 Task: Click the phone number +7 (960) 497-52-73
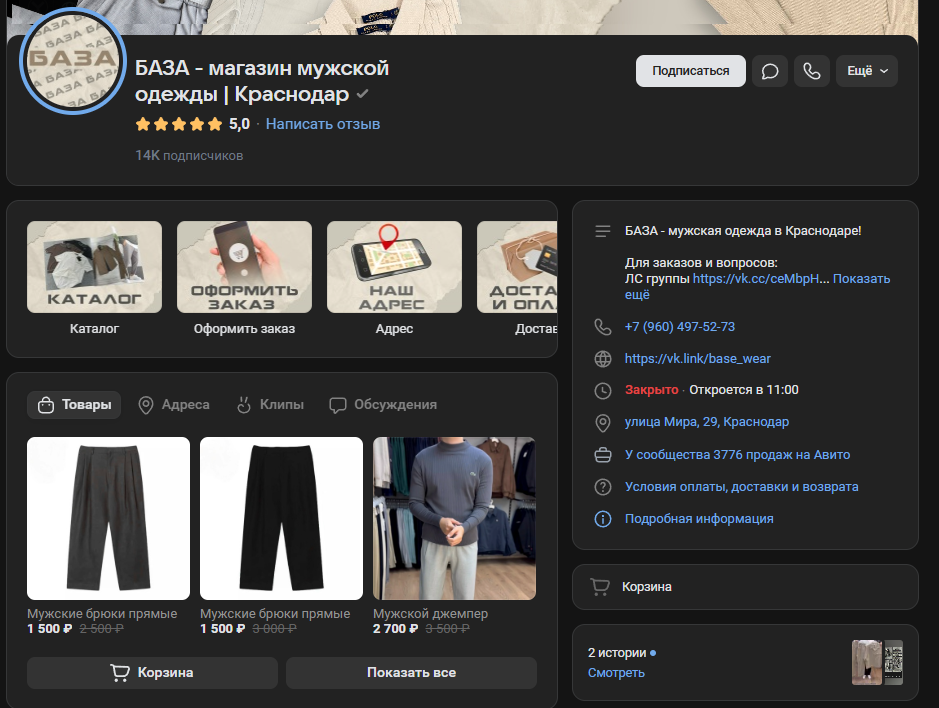(679, 327)
